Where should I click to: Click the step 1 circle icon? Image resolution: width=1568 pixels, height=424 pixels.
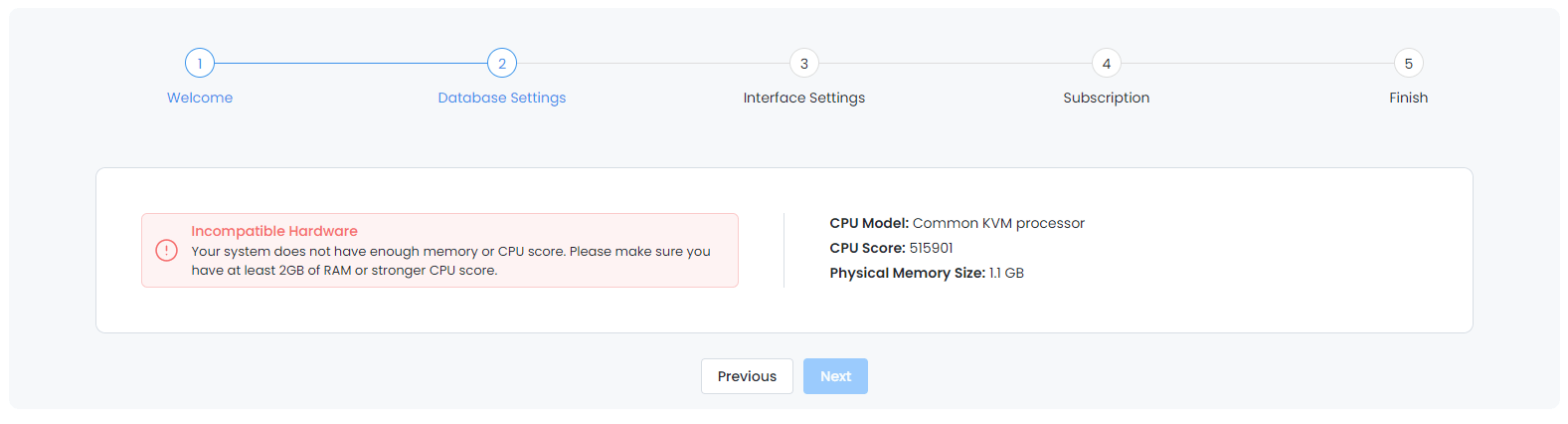(200, 64)
